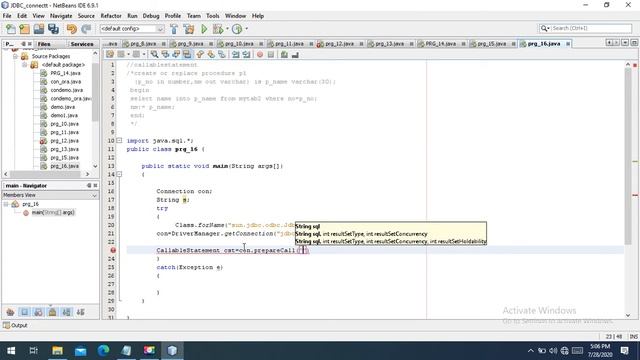Viewport: 640px width, 360px height.
Task: Click the Open Project toolbar icon
Action: [39, 29]
